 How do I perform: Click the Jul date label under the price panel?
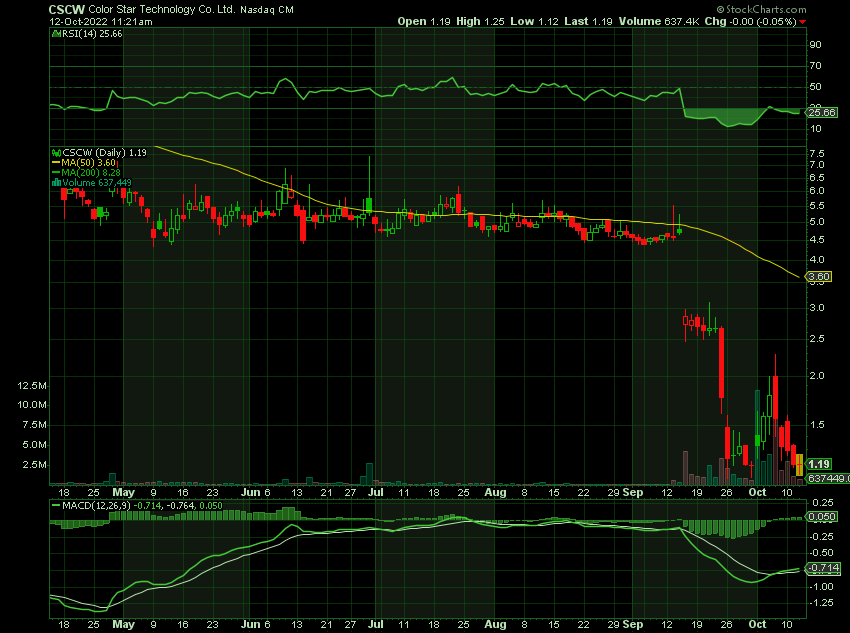[x=375, y=492]
